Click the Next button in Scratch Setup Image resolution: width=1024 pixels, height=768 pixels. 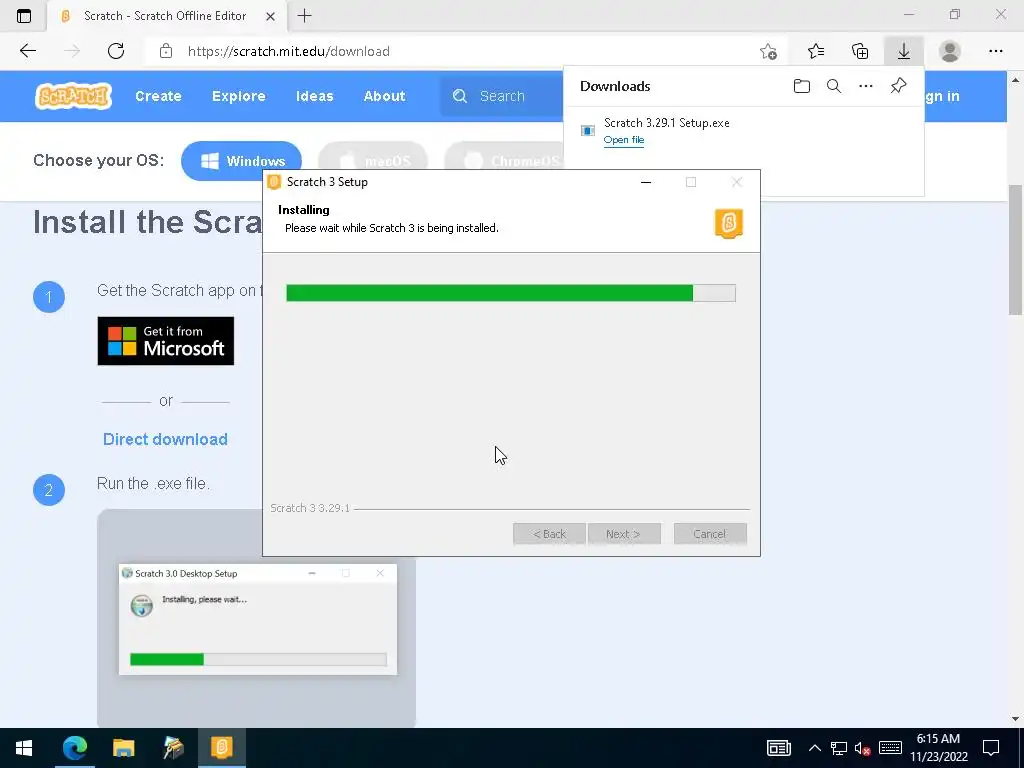(x=624, y=534)
